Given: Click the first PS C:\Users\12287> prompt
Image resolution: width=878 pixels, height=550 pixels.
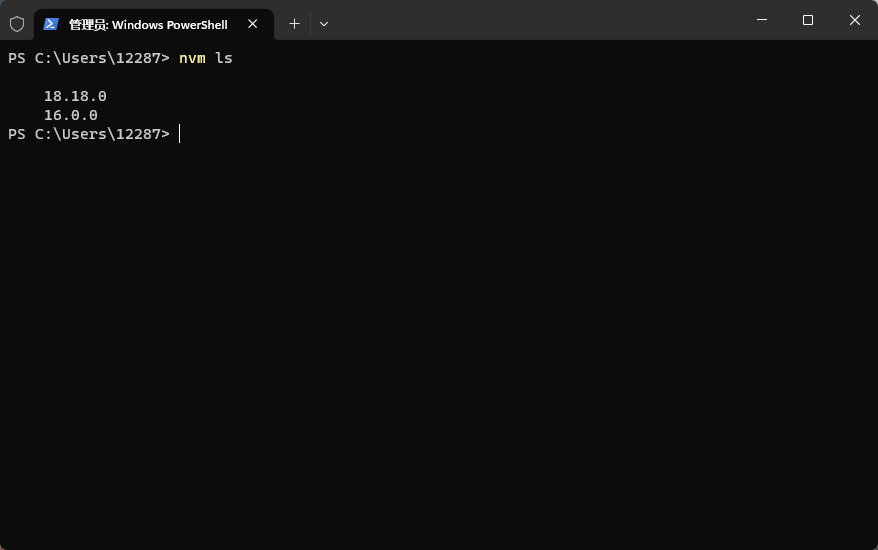Looking at the screenshot, I should (88, 58).
